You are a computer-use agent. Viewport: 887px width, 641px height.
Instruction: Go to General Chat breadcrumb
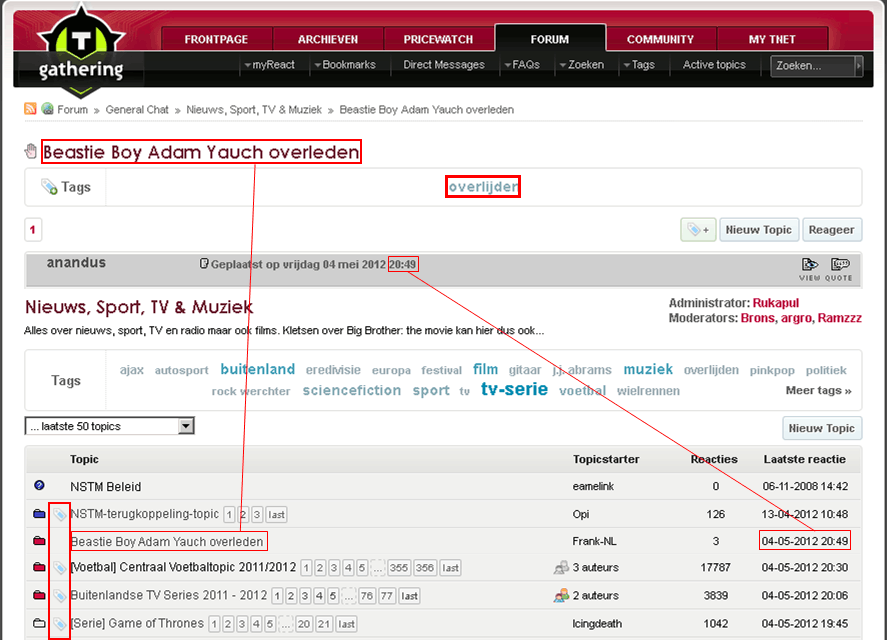[x=137, y=110]
